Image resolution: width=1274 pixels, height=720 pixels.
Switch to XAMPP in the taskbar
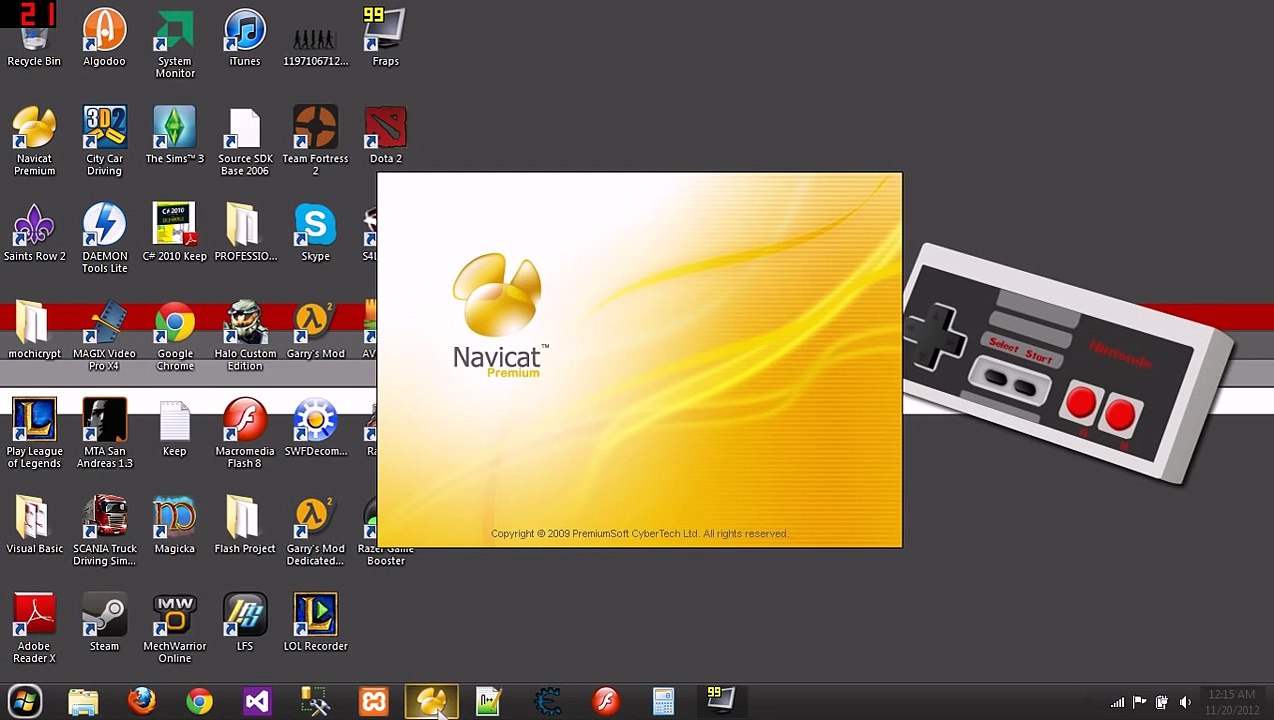pyautogui.click(x=373, y=701)
